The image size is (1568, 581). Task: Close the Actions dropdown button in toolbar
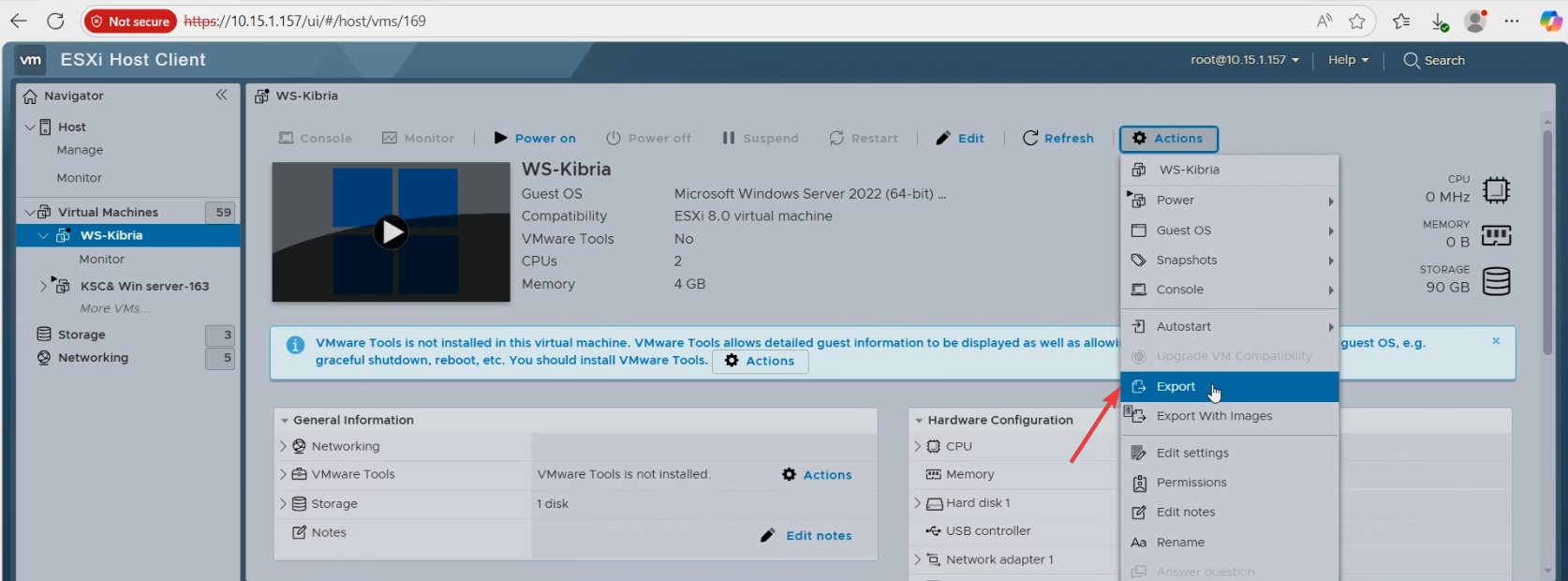(1168, 139)
